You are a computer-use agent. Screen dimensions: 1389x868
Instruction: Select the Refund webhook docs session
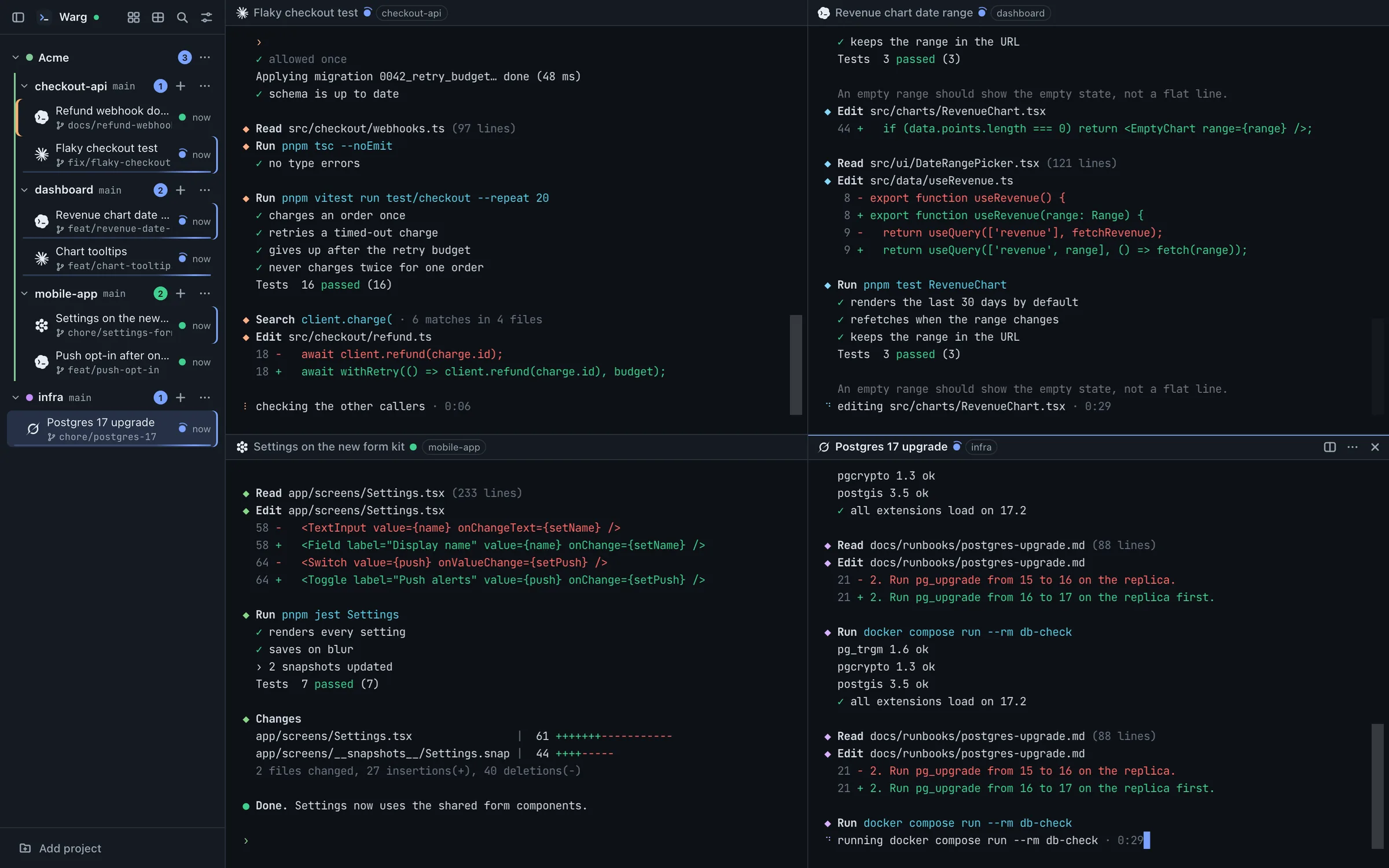point(117,117)
